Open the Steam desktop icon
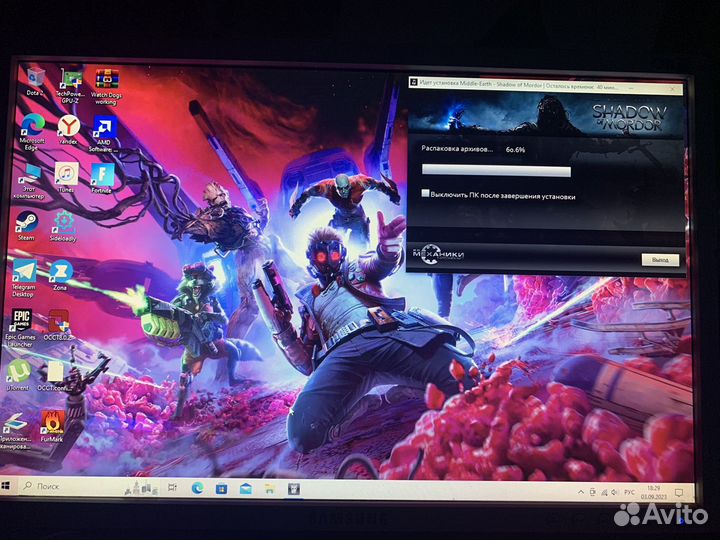Screen dimensions: 720x540 [x=27, y=222]
